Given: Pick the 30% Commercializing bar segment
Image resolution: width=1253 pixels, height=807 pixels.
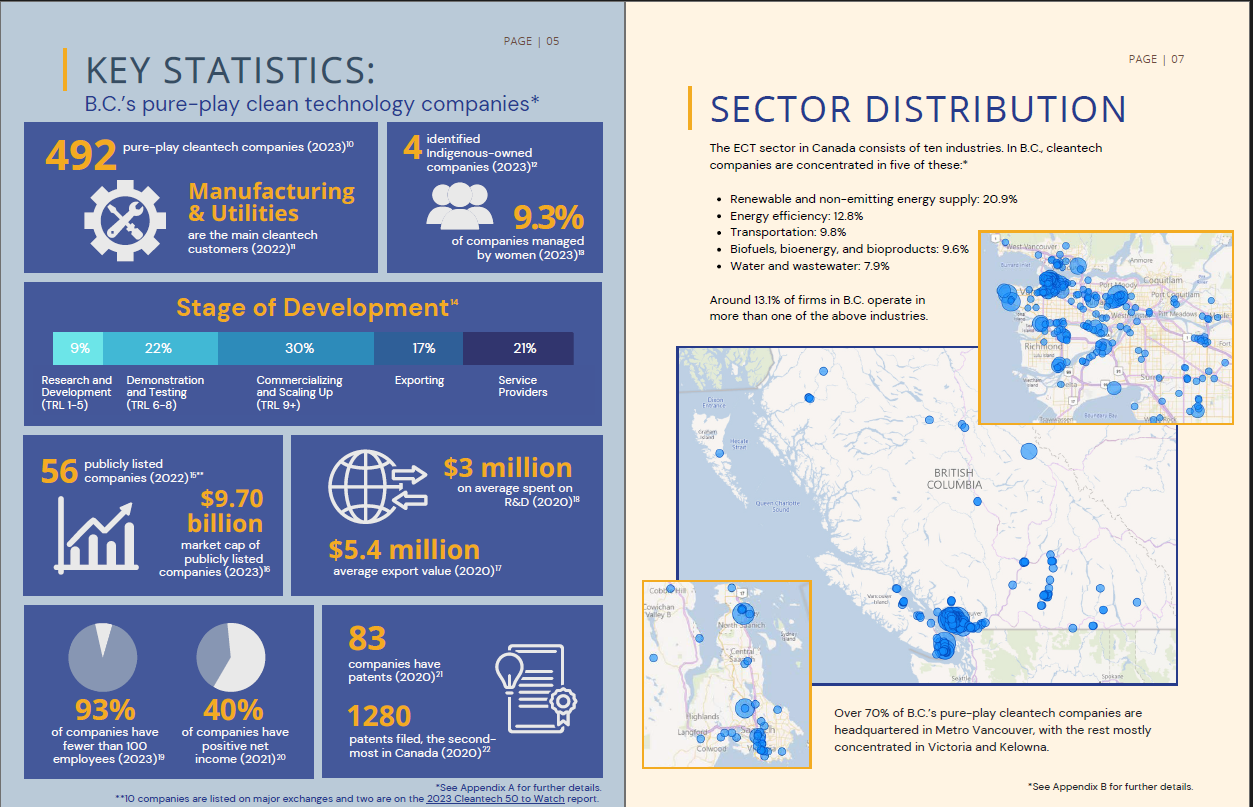Looking at the screenshot, I should [x=297, y=348].
